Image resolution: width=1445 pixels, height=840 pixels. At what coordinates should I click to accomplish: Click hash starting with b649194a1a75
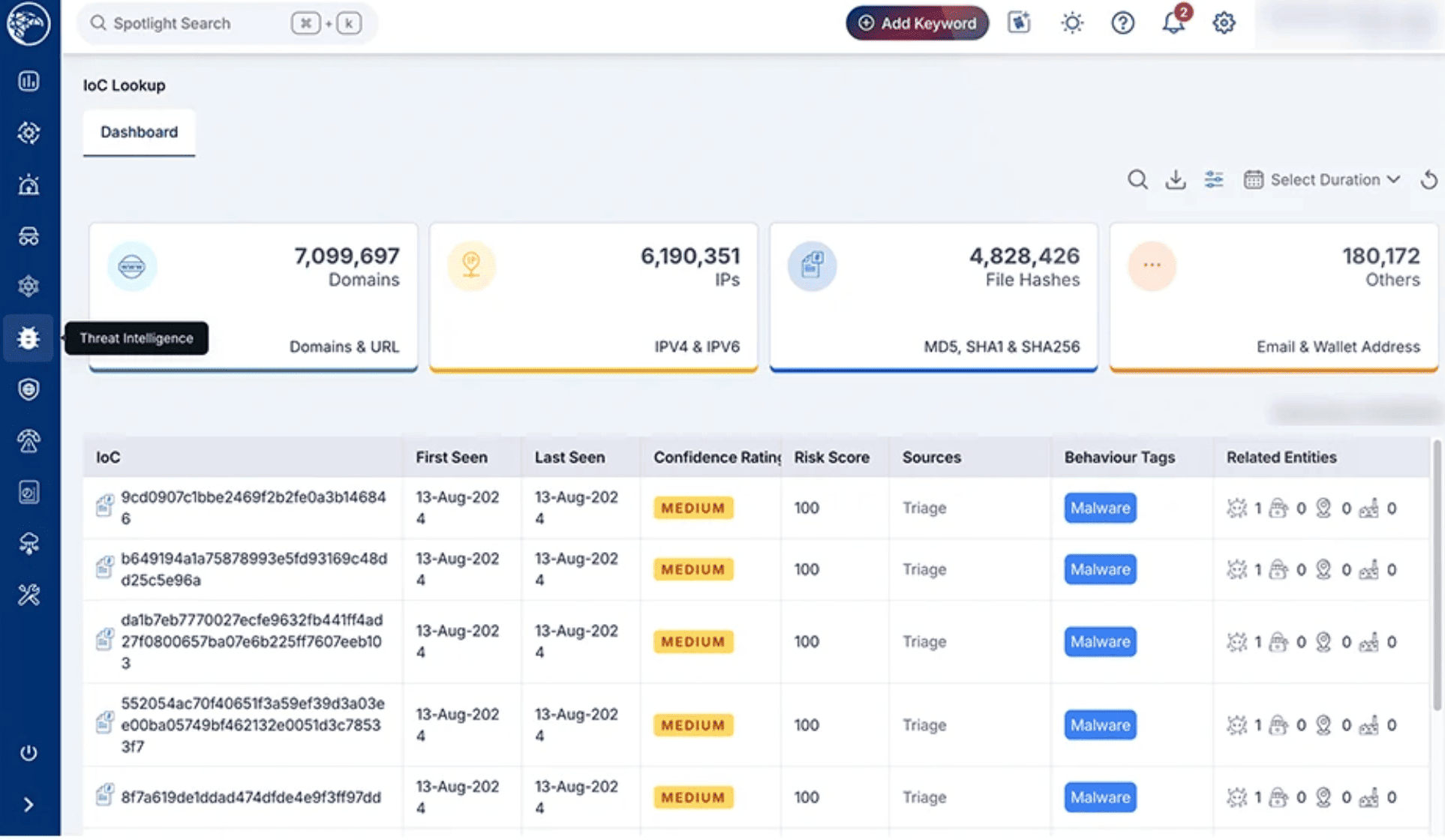(x=254, y=569)
